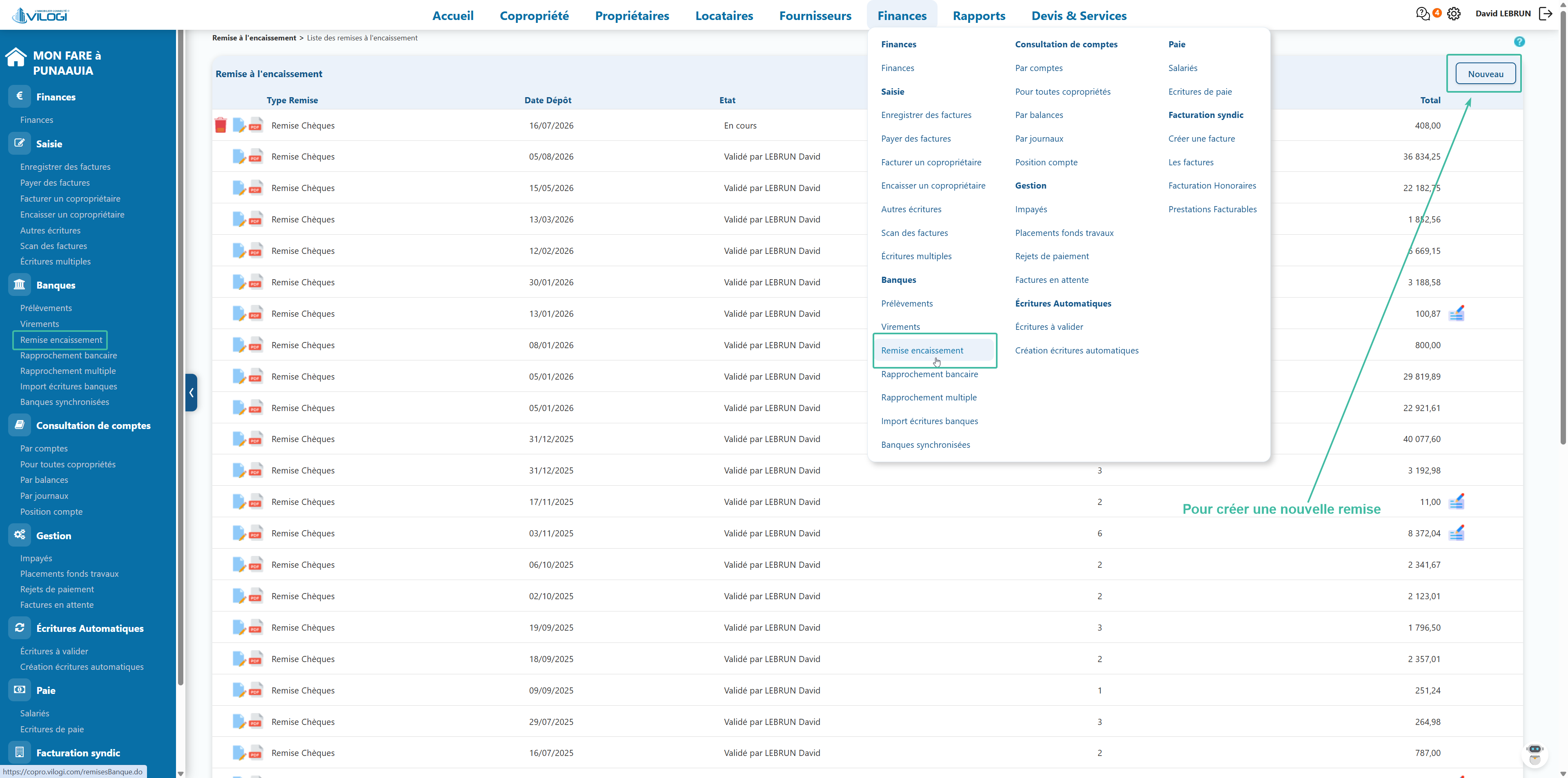The height and width of the screenshot is (778, 1568).
Task: Edit the 15/05/2026 remise with pencil icon
Action: [239, 188]
